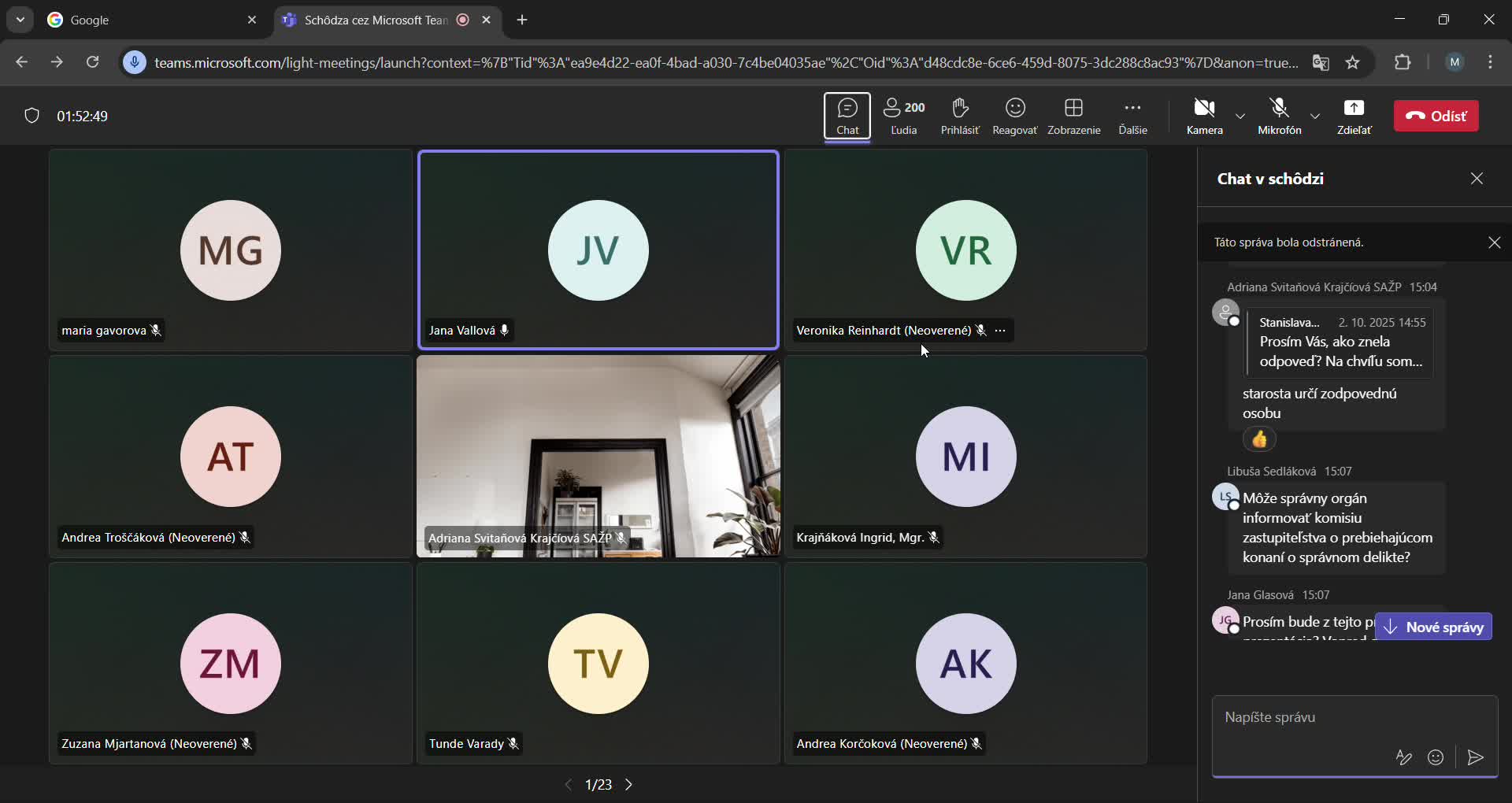Click the Zdieľať screen sharing icon
1512x803 pixels.
pyautogui.click(x=1354, y=116)
